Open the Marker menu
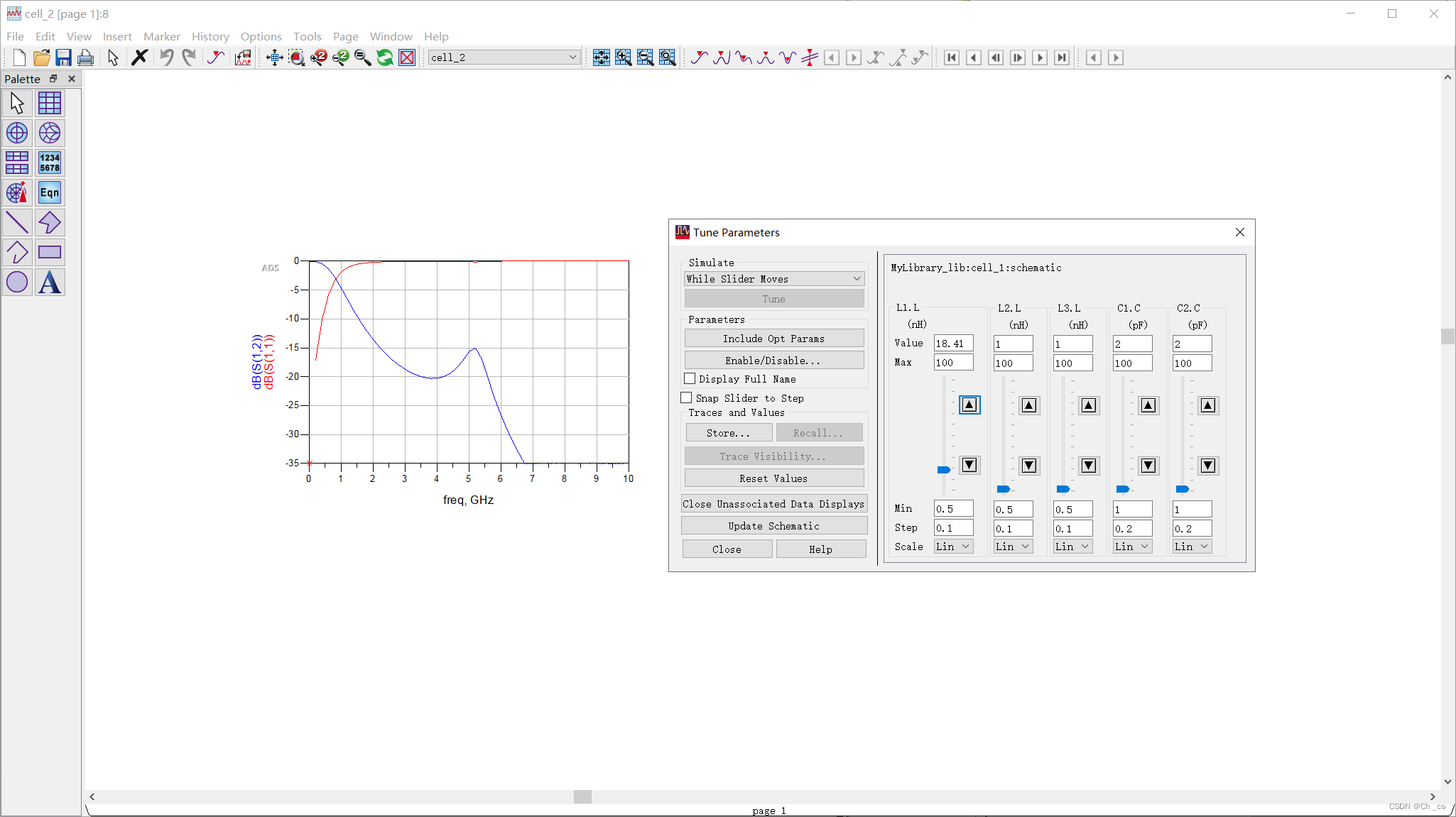 point(161,36)
